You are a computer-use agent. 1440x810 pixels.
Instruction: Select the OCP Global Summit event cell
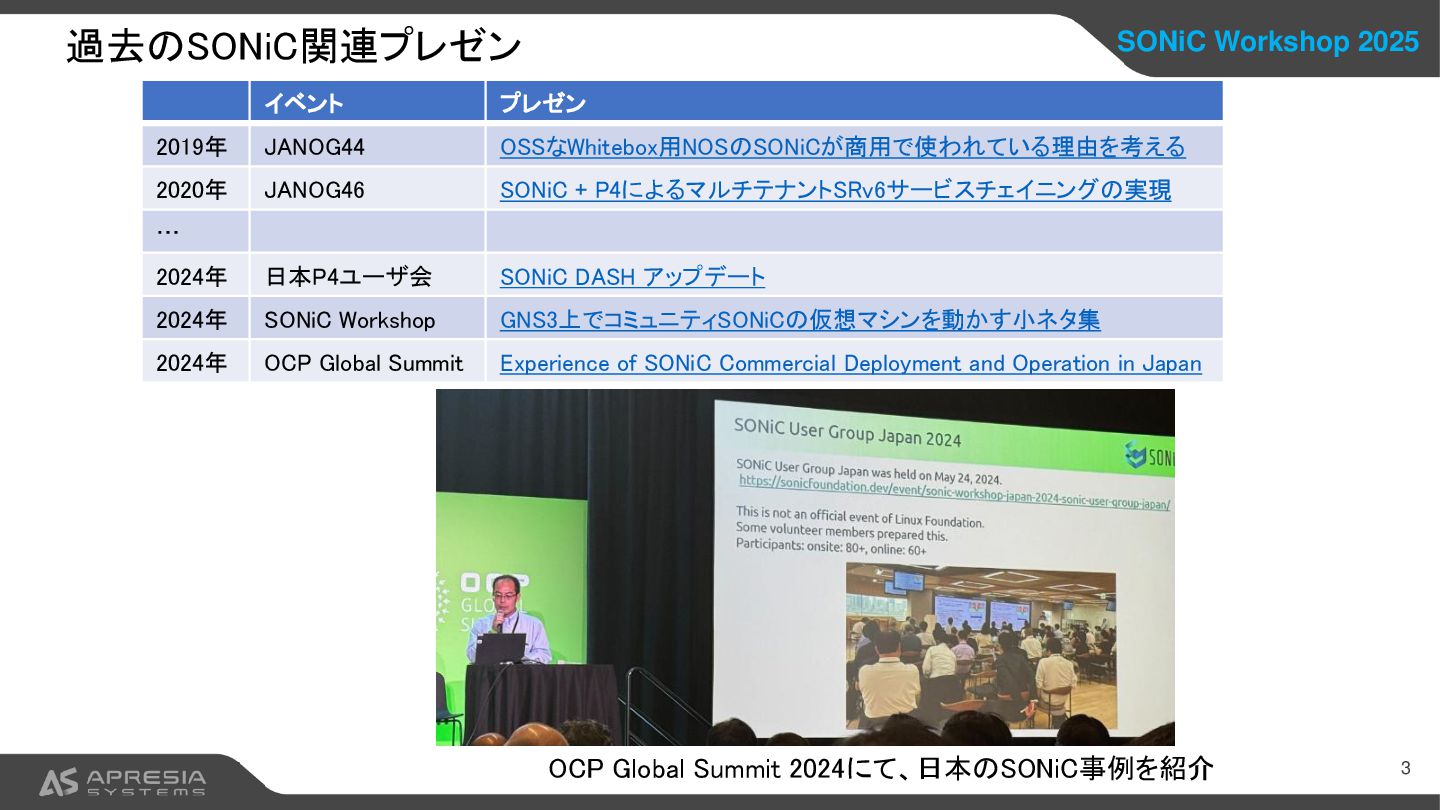[367, 362]
